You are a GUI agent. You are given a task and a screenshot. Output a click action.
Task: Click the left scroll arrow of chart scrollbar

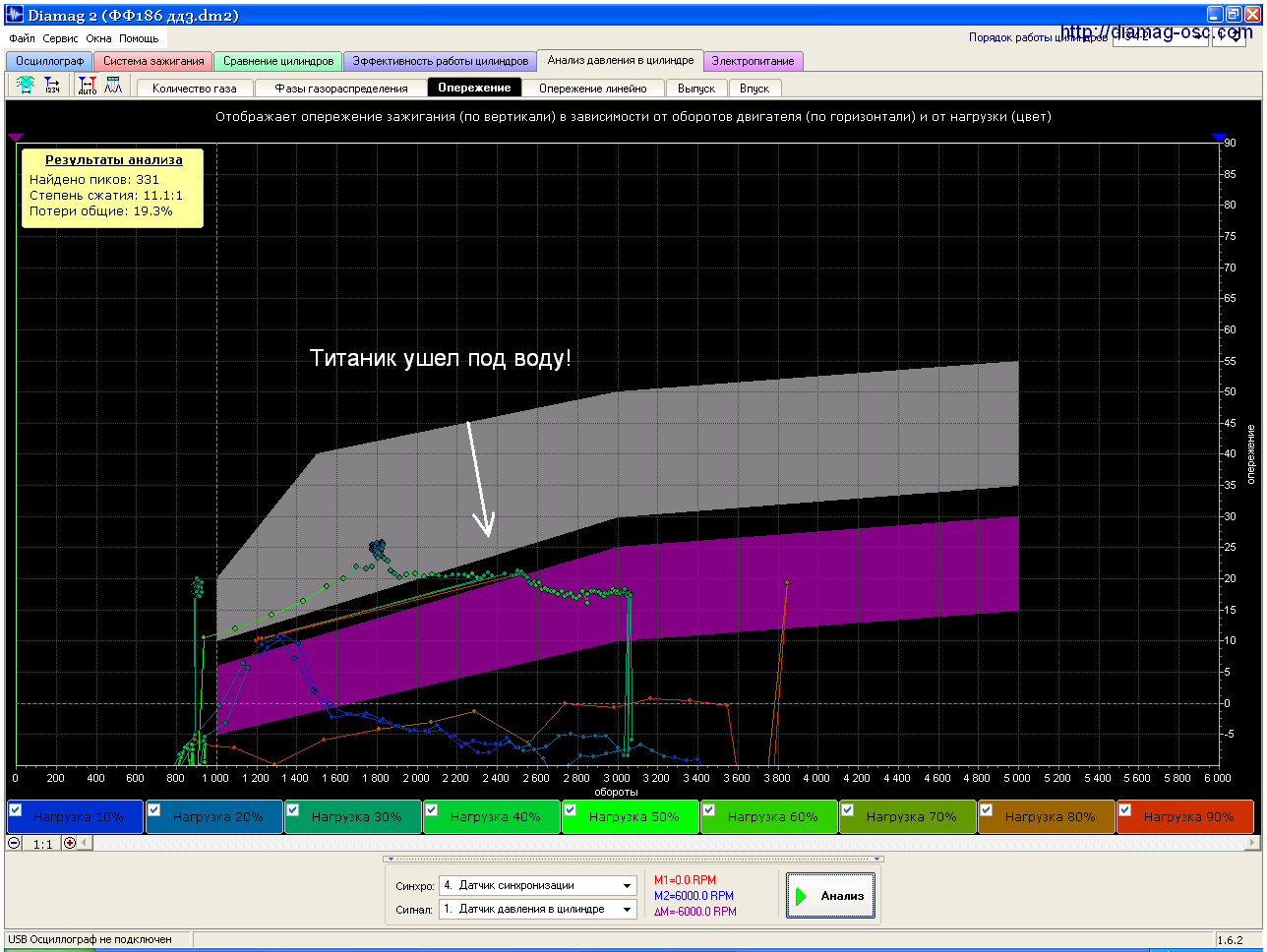pos(85,843)
